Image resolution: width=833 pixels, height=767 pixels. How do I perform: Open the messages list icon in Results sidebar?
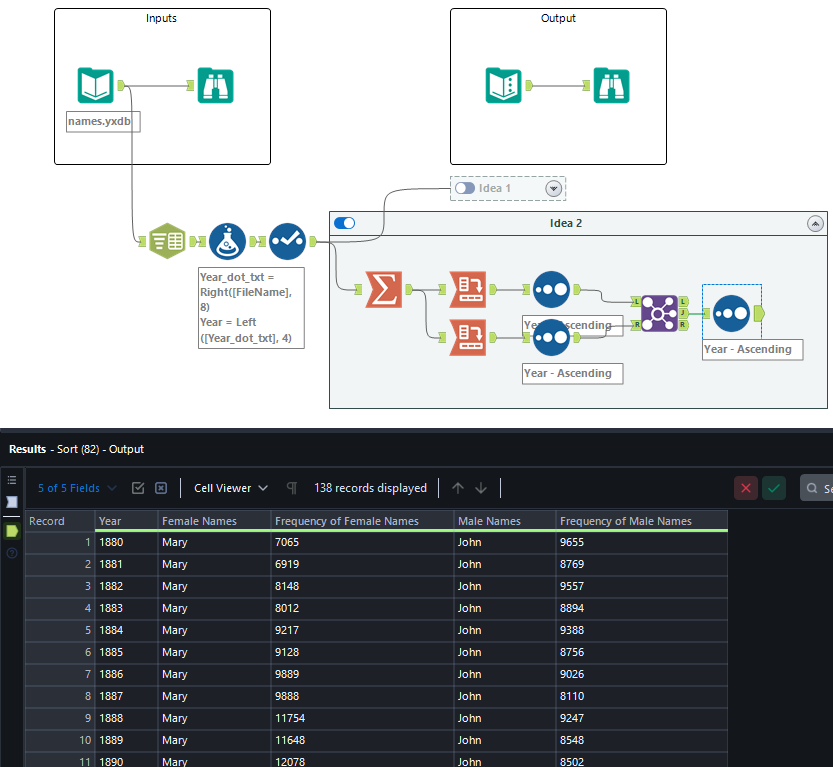coord(12,480)
